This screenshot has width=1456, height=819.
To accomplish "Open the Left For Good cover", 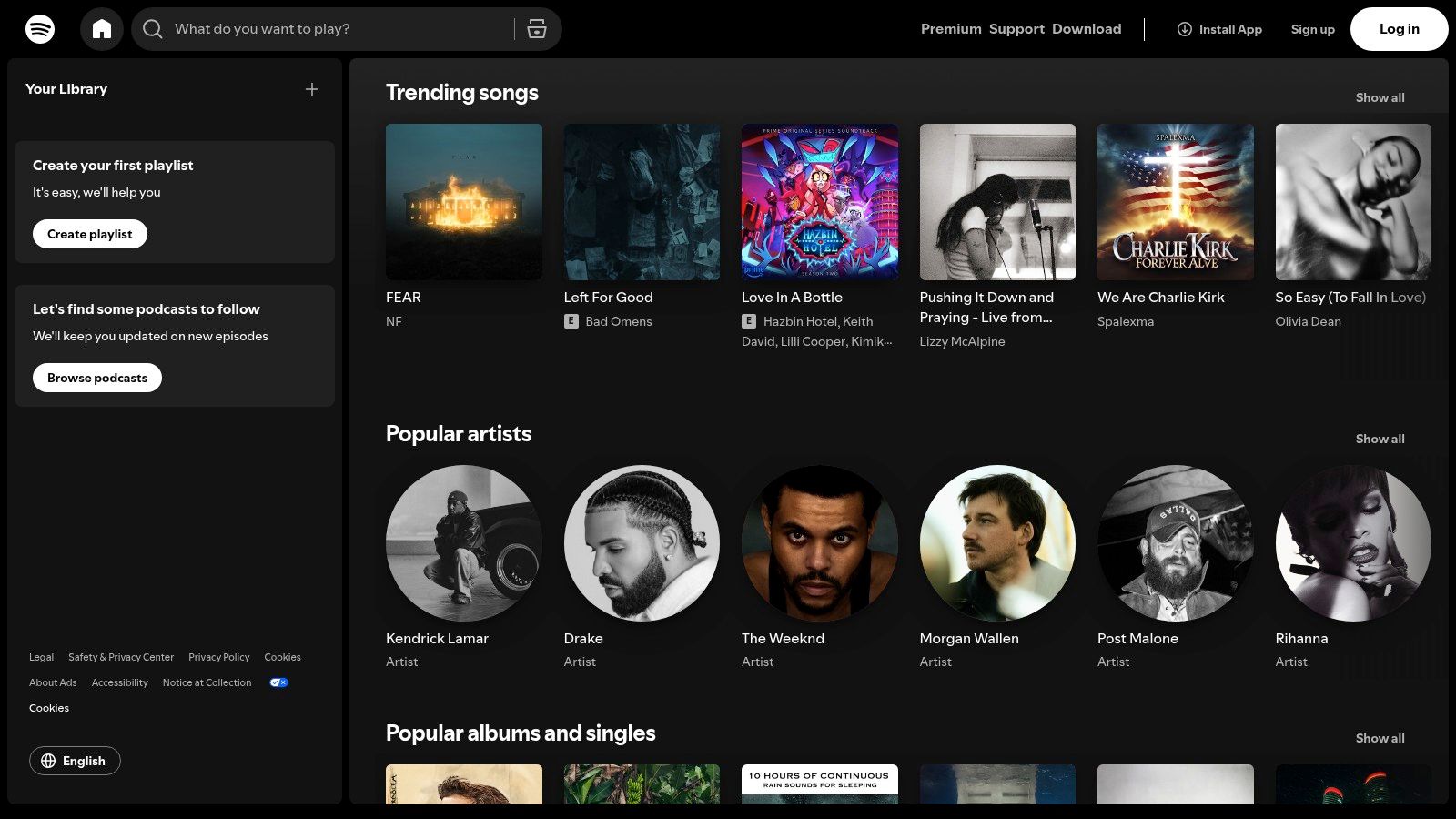I will (x=642, y=202).
